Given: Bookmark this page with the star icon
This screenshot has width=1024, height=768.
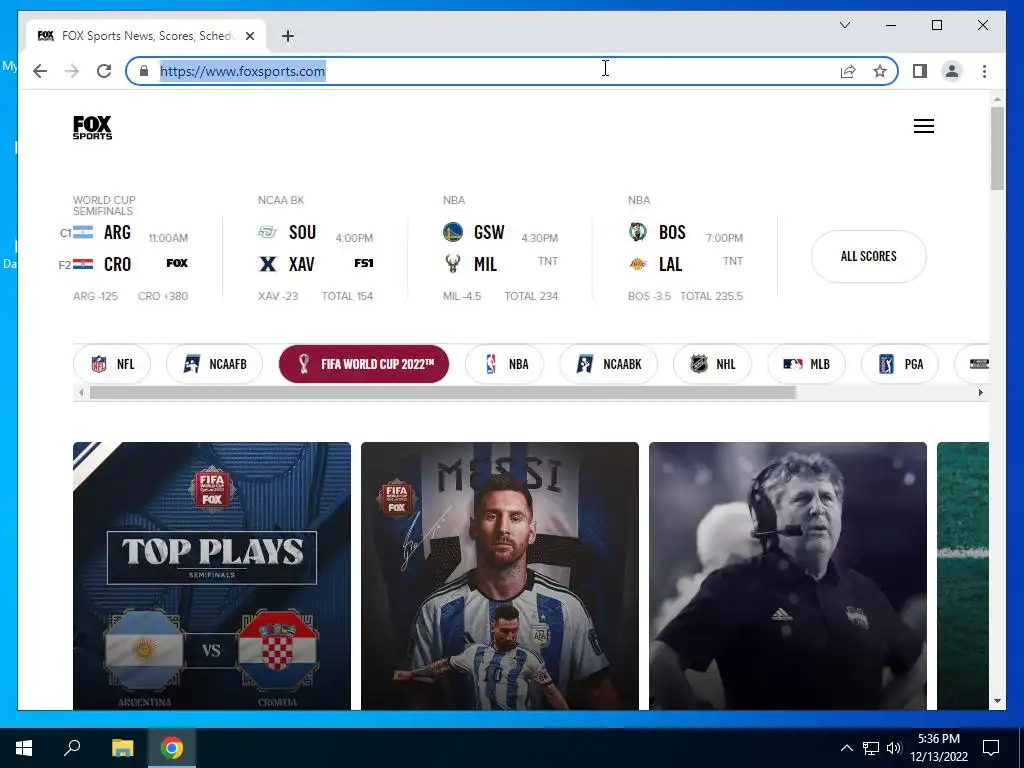Looking at the screenshot, I should (880, 71).
